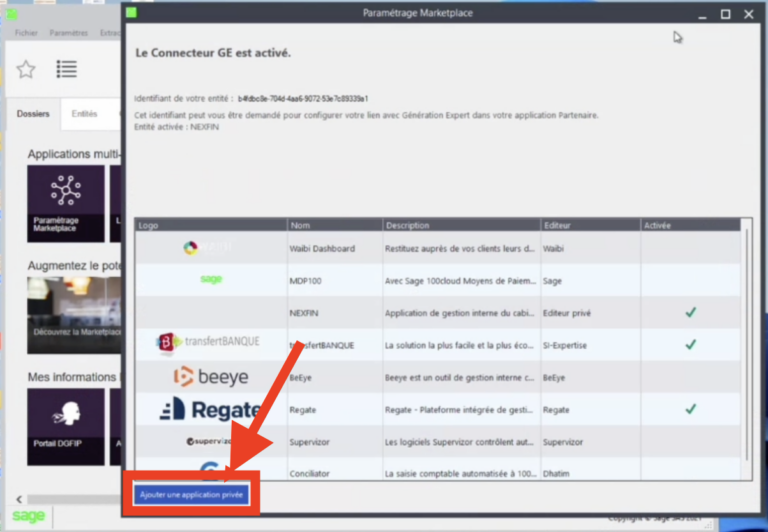Click the Sage logo in status bar
This screenshot has height=532, width=768.
tap(28, 516)
